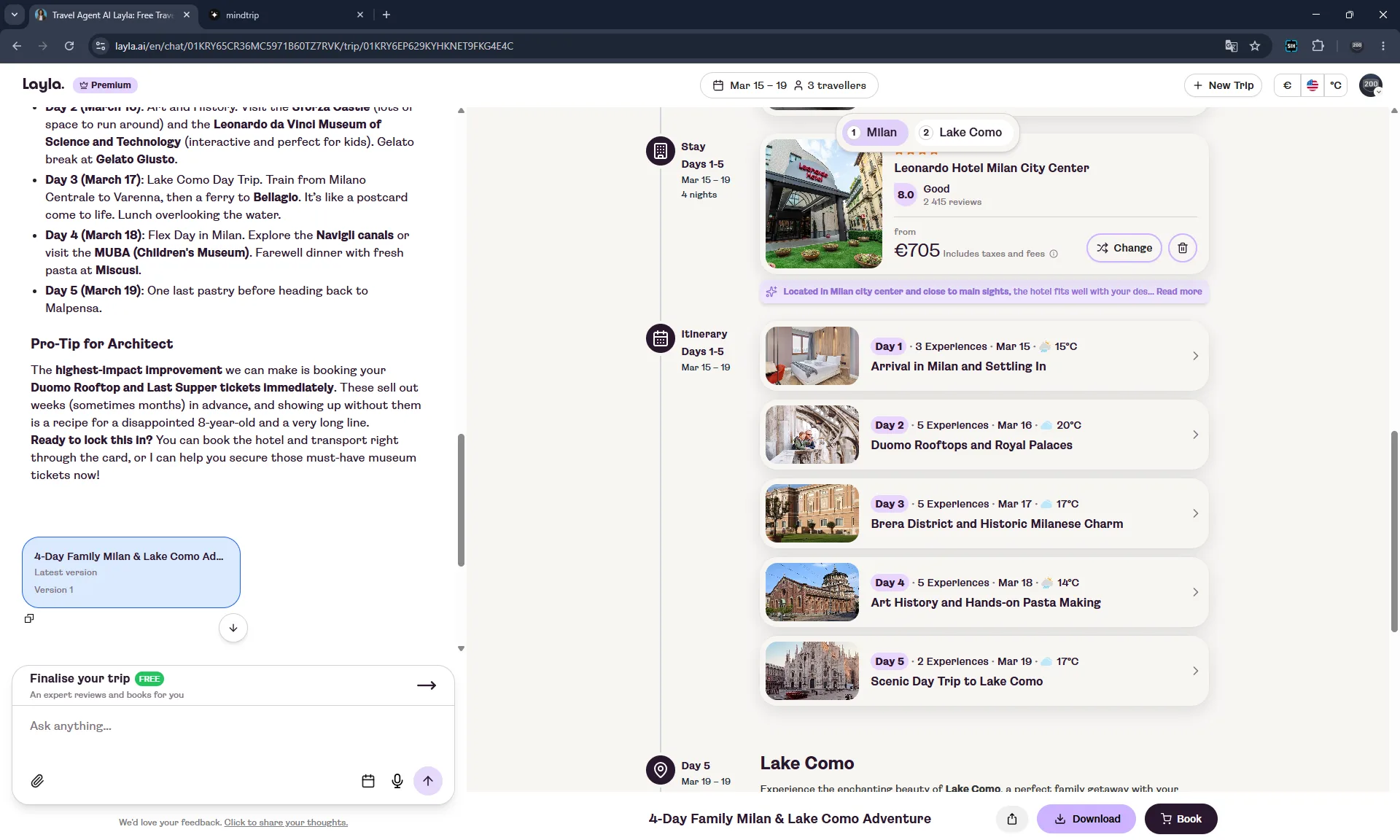This screenshot has width=1400, height=840.
Task: Attach a file with paperclip icon
Action: pos(37,781)
